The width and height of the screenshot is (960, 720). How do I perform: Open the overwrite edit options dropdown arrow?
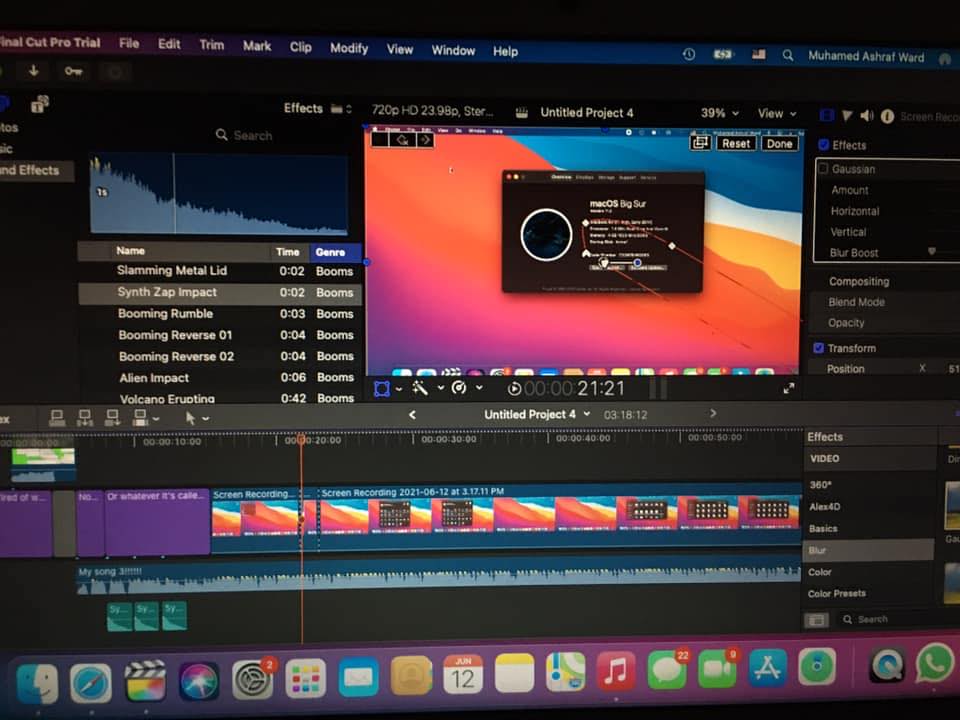pos(157,419)
